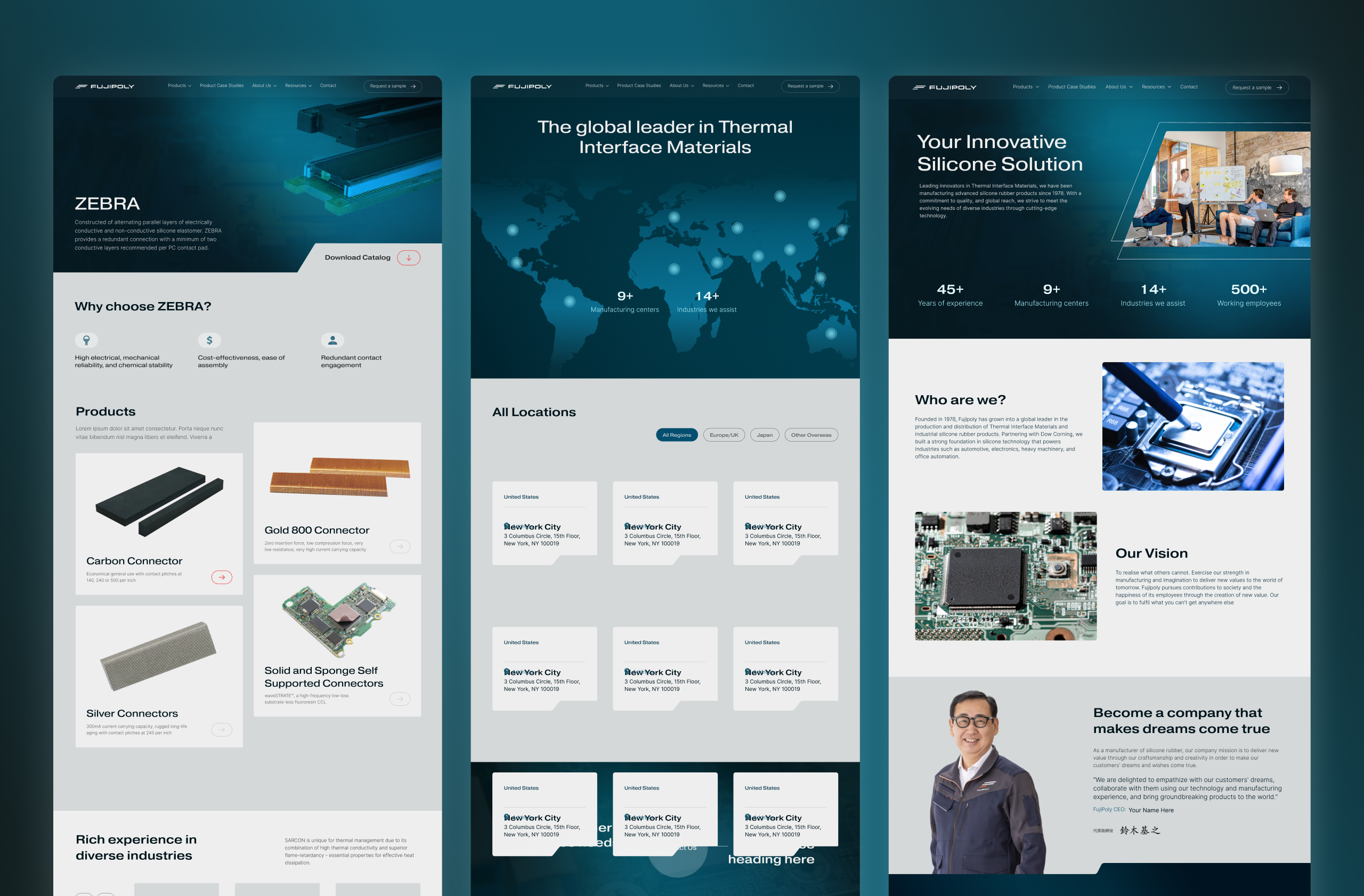Open Product Case Studies in ZEBRA page nav
Image resolution: width=1364 pixels, height=896 pixels.
point(221,85)
